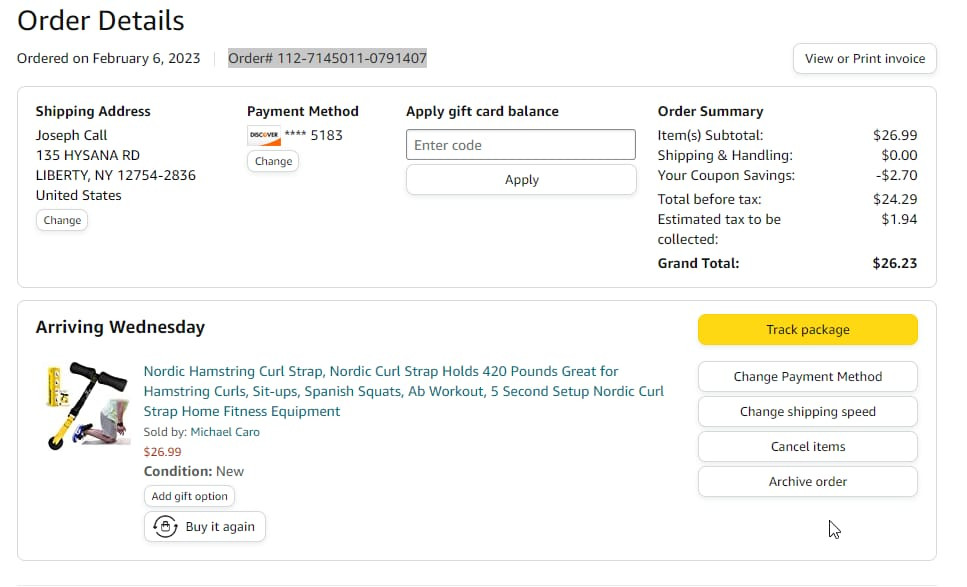Image resolution: width=967 pixels, height=587 pixels.
Task: Click the Buy it again cart icon
Action: [165, 527]
